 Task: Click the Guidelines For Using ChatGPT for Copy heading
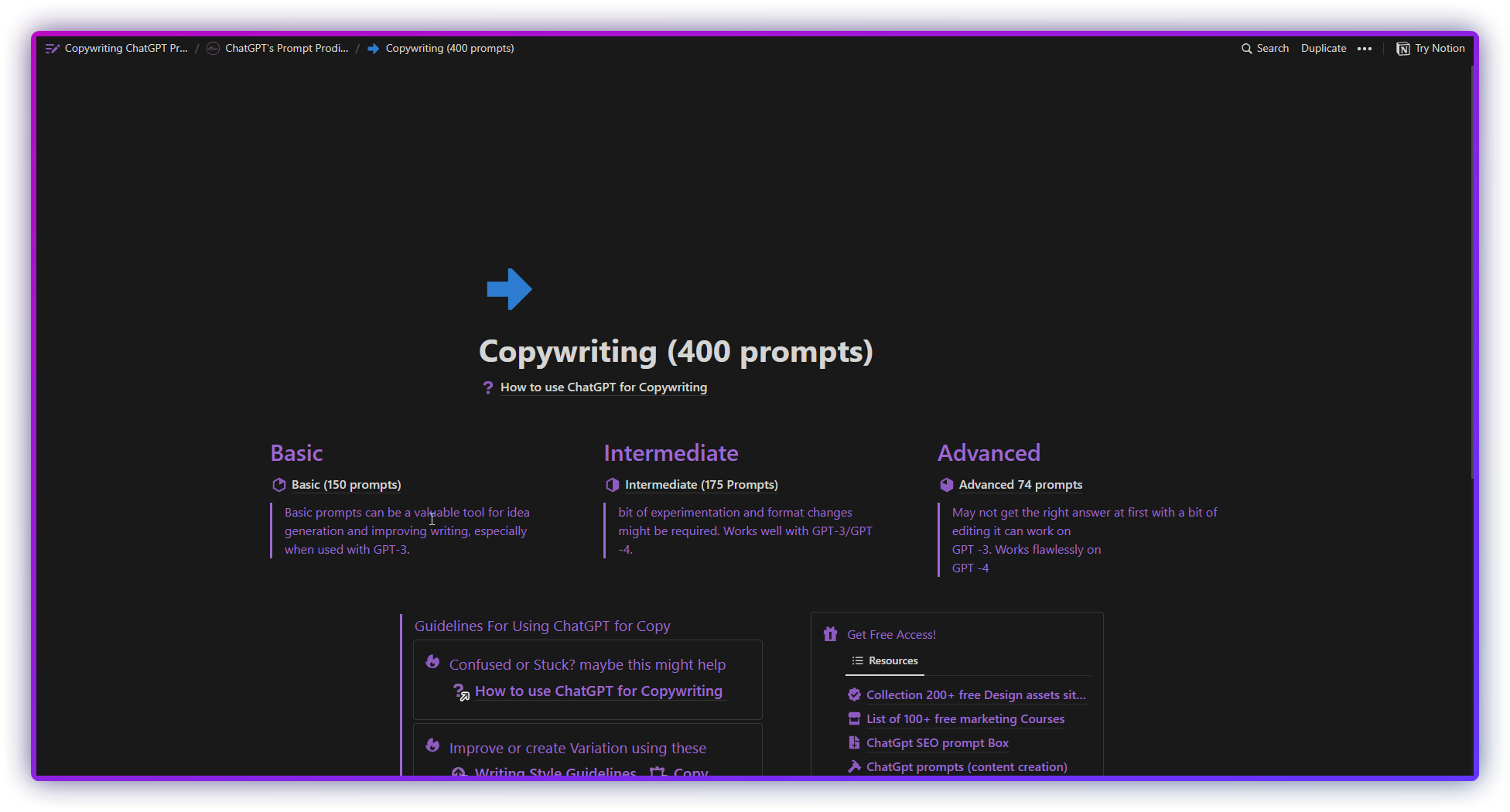542,626
